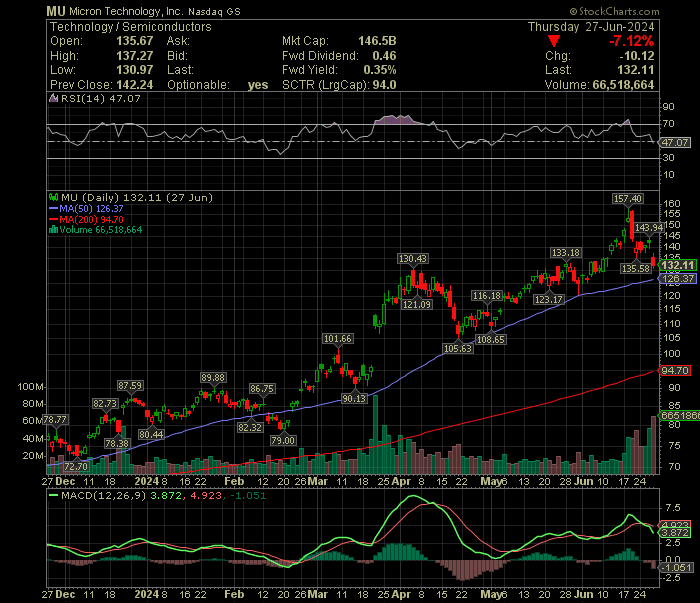Screen dimensions: 700x603
Task: Click the 123.17 price label
Action: tap(549, 299)
